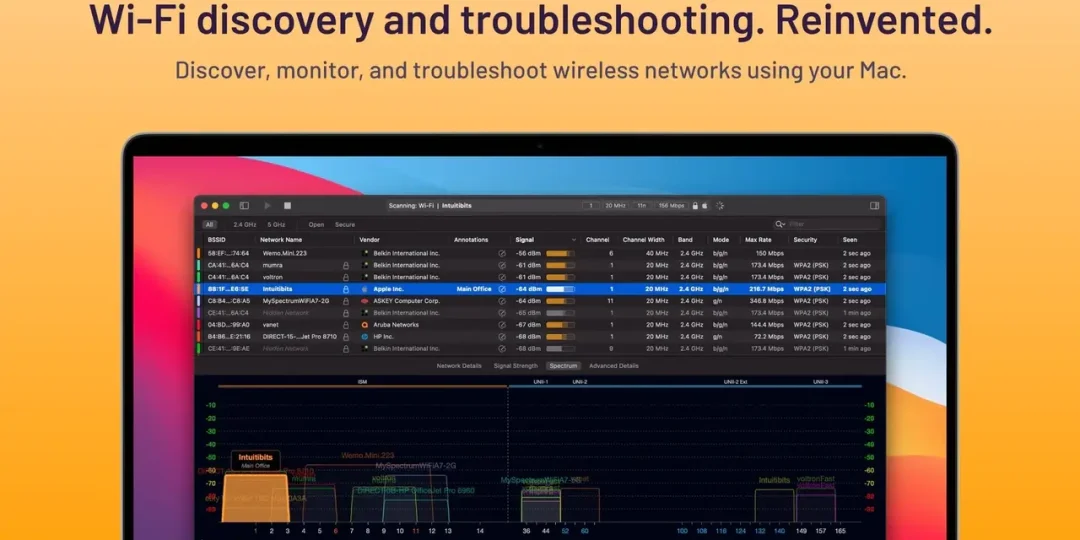Click the red color swatch for the vanet row
This screenshot has height=540, width=1080.
198,324
